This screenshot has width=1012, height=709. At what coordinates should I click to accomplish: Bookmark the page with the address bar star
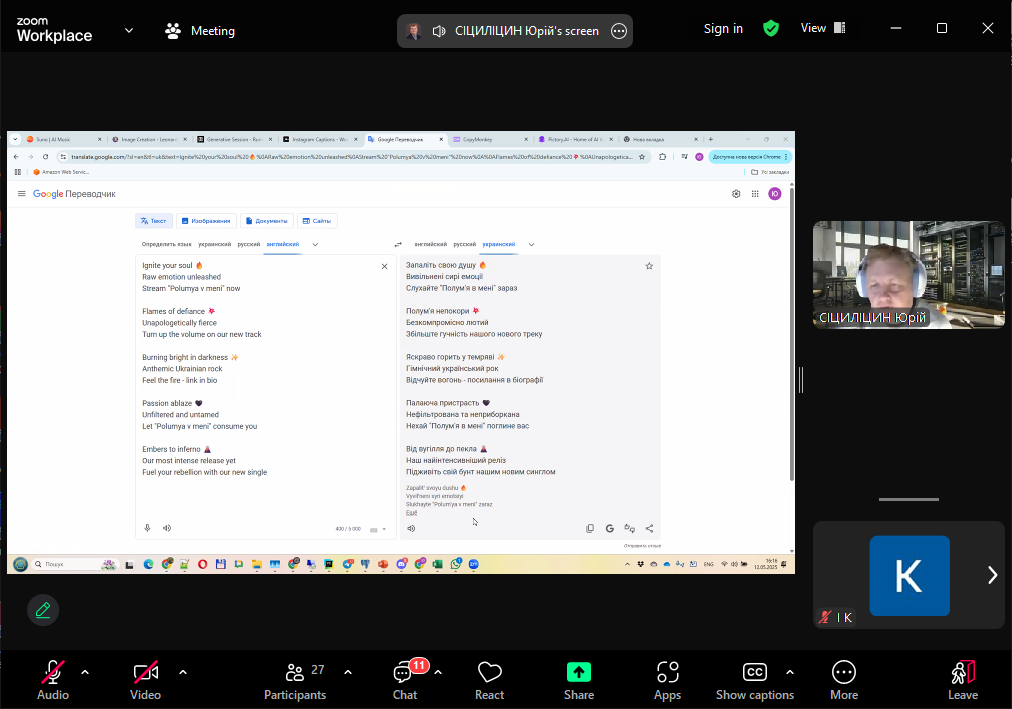[x=642, y=157]
